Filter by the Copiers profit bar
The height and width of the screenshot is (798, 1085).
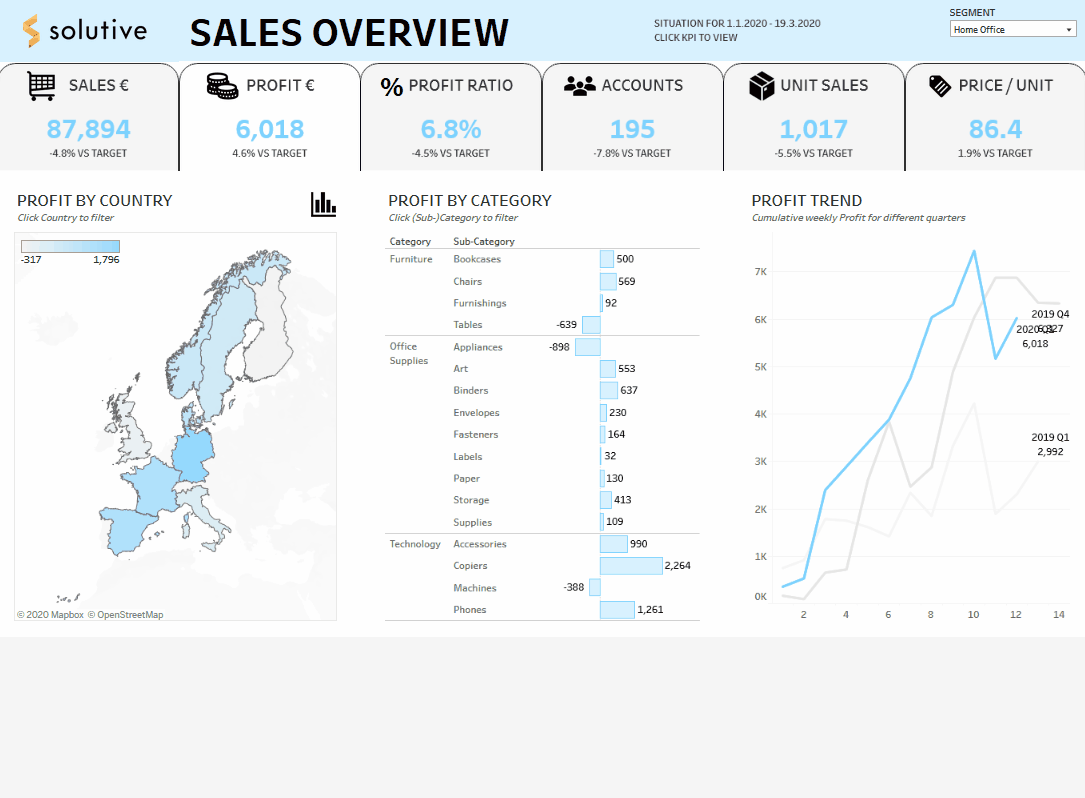coord(631,566)
